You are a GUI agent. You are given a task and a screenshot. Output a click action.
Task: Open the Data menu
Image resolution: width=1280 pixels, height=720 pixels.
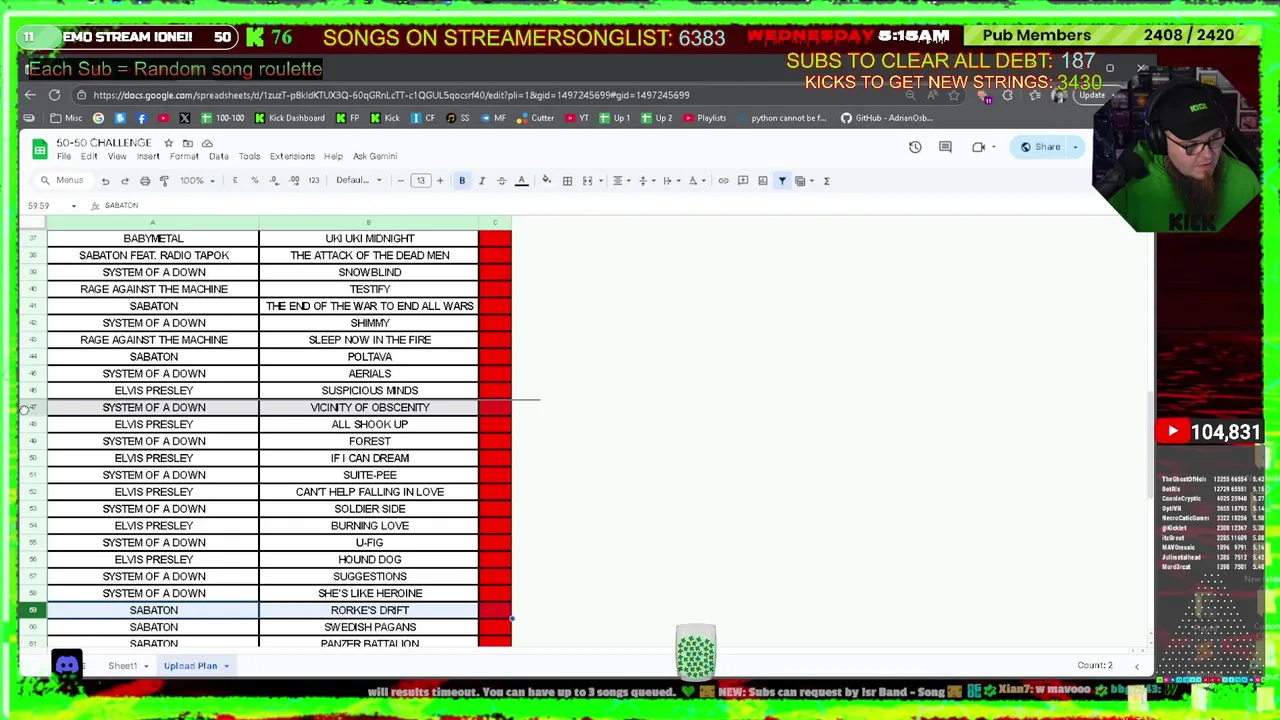pos(219,156)
